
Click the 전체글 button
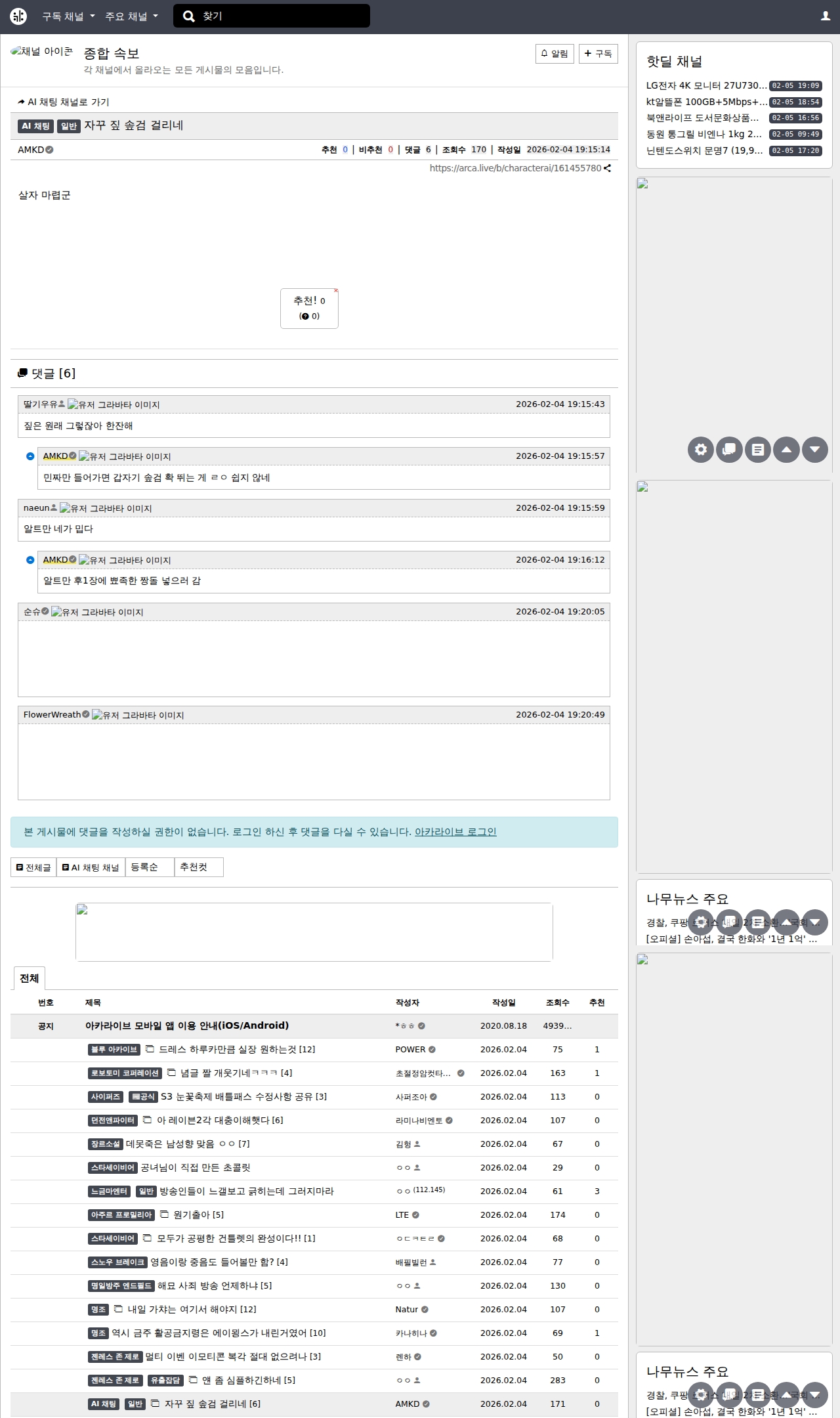click(33, 867)
